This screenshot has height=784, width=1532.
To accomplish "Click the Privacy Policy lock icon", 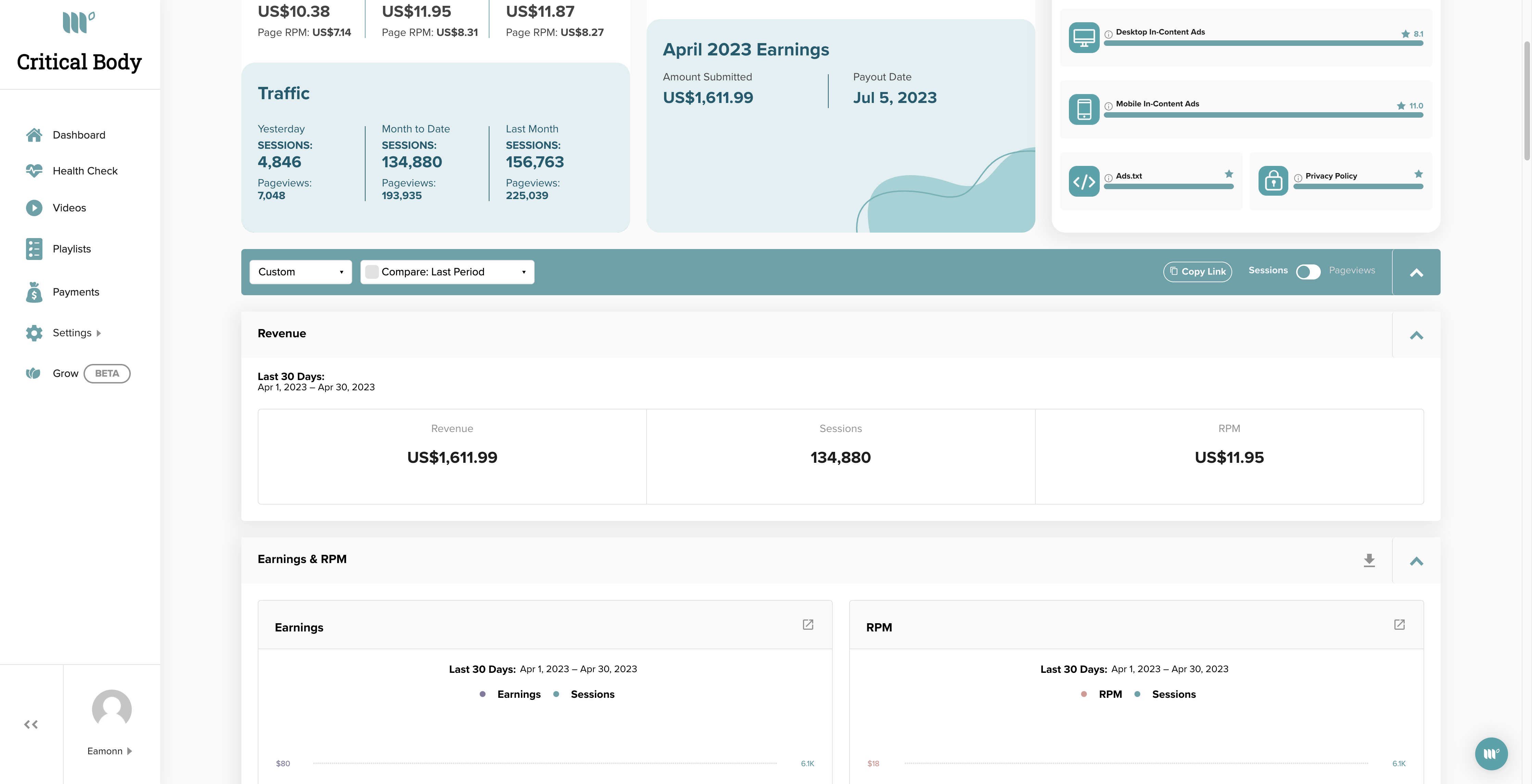I will click(1273, 181).
